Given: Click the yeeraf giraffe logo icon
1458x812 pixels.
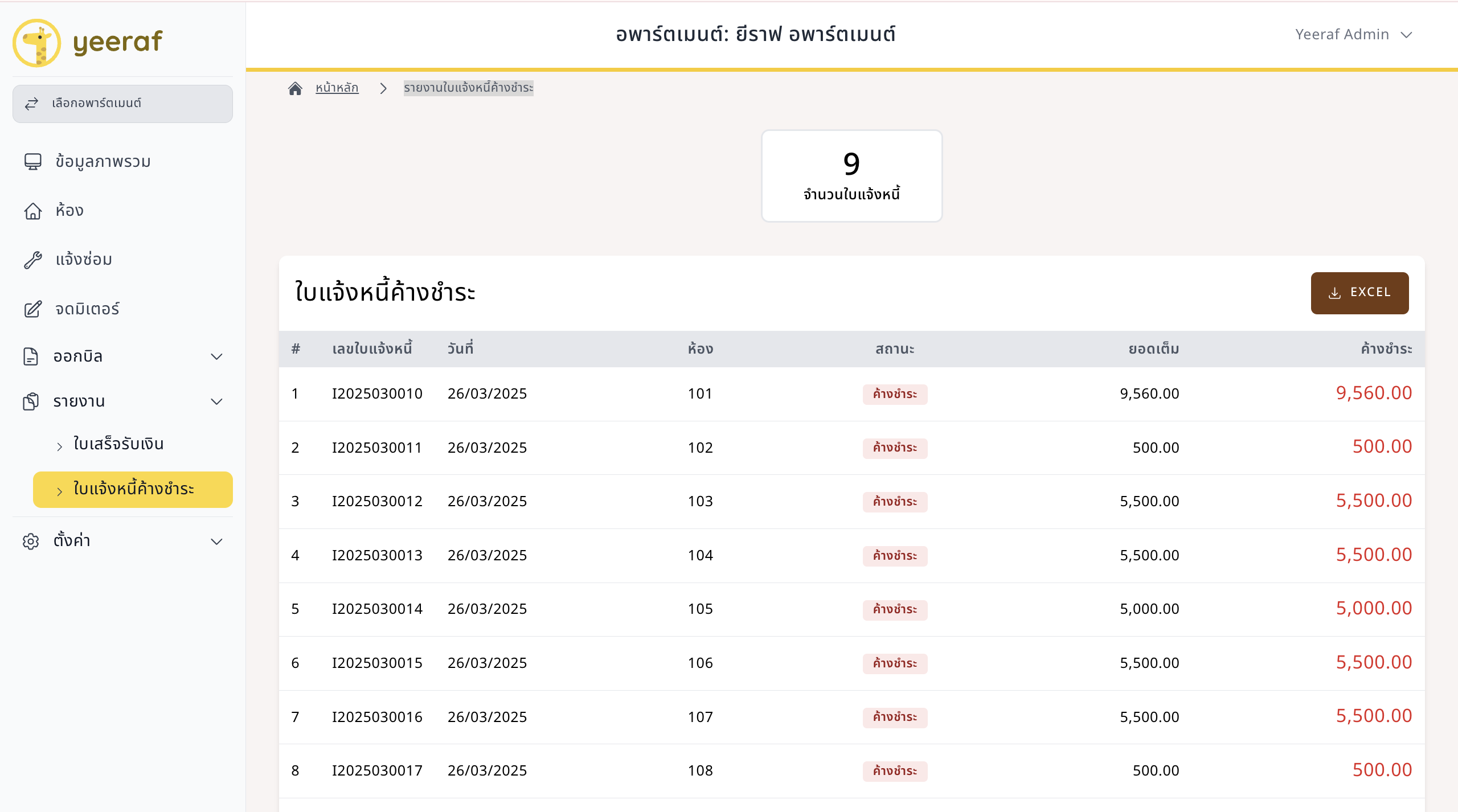Looking at the screenshot, I should tap(37, 43).
